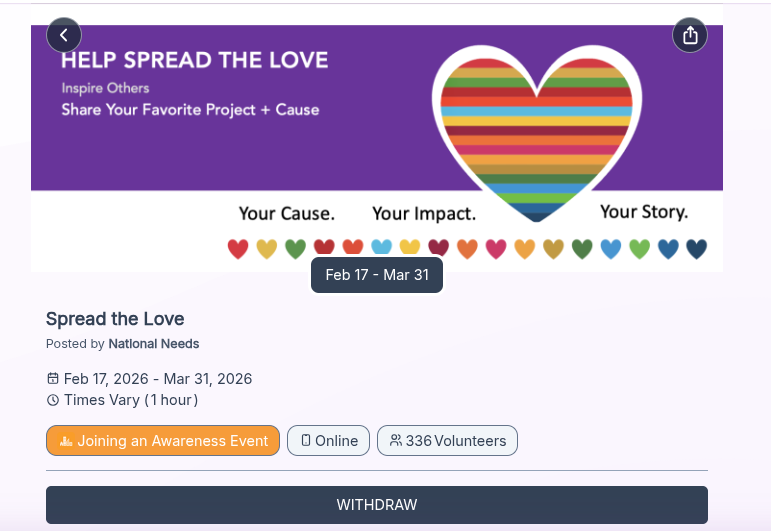Screen dimensions: 771x531
Task: Select the Joining an Awareness Event tag
Action: 163,441
